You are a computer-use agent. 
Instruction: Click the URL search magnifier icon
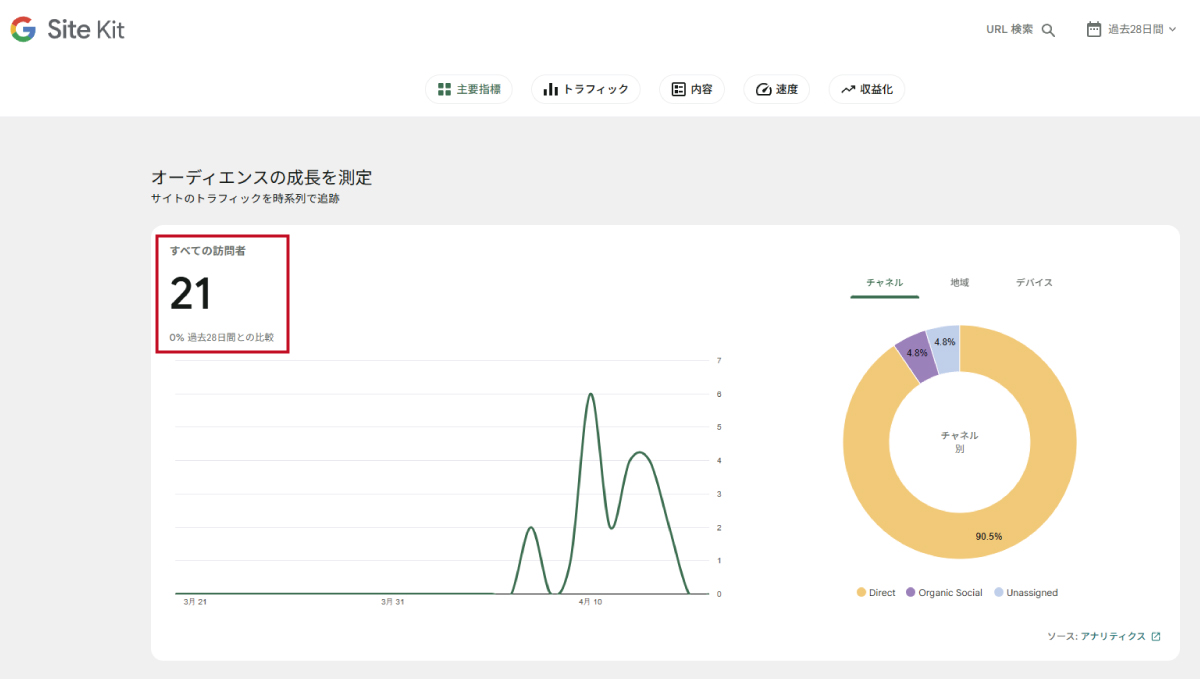(x=1048, y=30)
